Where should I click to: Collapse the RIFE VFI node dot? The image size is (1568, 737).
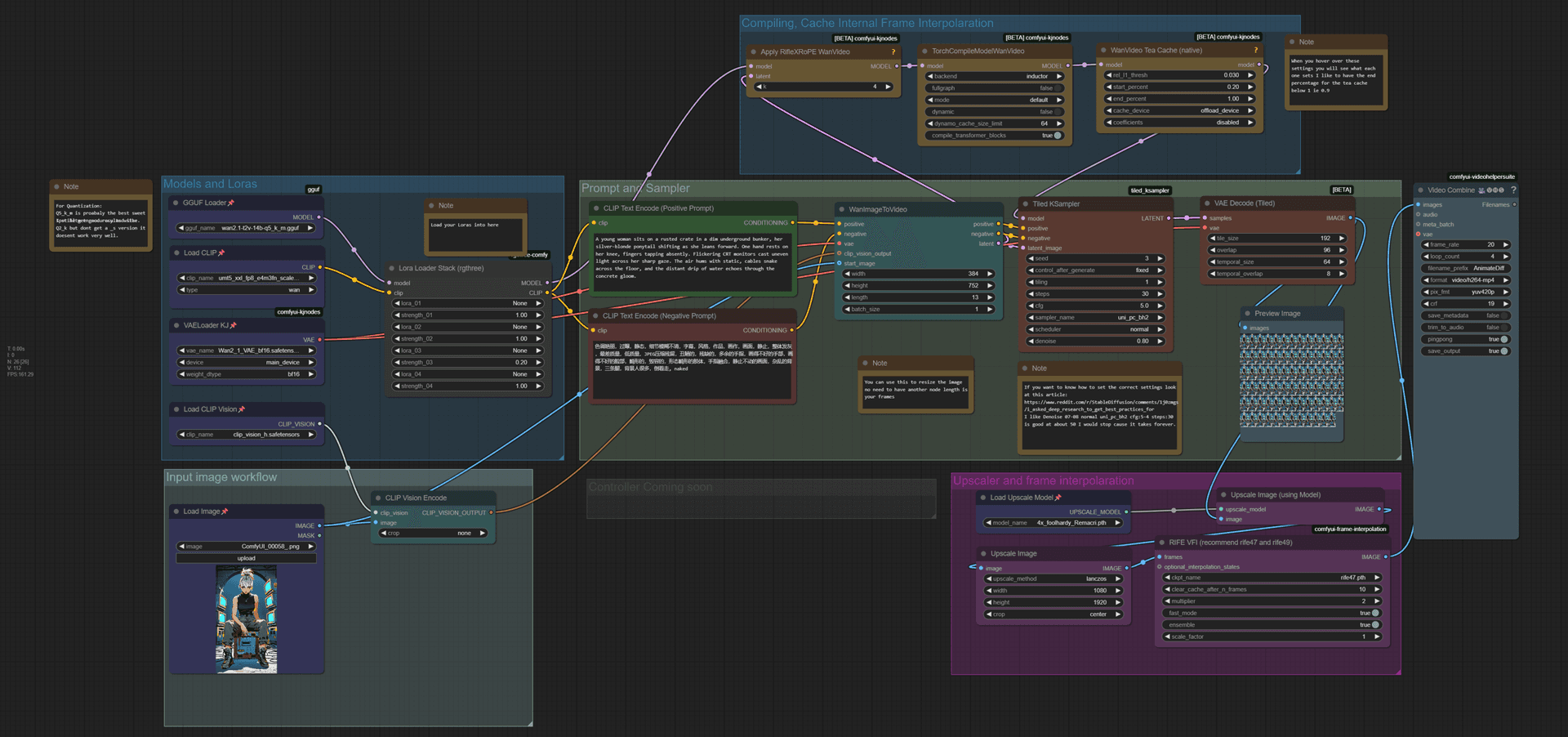(1161, 543)
